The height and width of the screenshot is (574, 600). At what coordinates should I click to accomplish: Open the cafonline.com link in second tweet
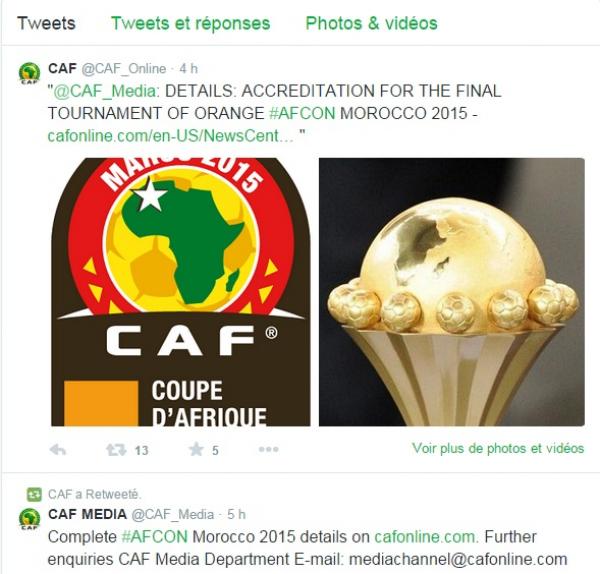click(x=426, y=536)
